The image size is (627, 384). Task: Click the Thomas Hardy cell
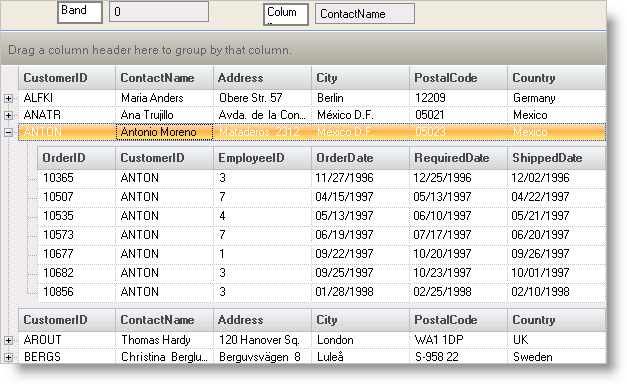tap(164, 340)
